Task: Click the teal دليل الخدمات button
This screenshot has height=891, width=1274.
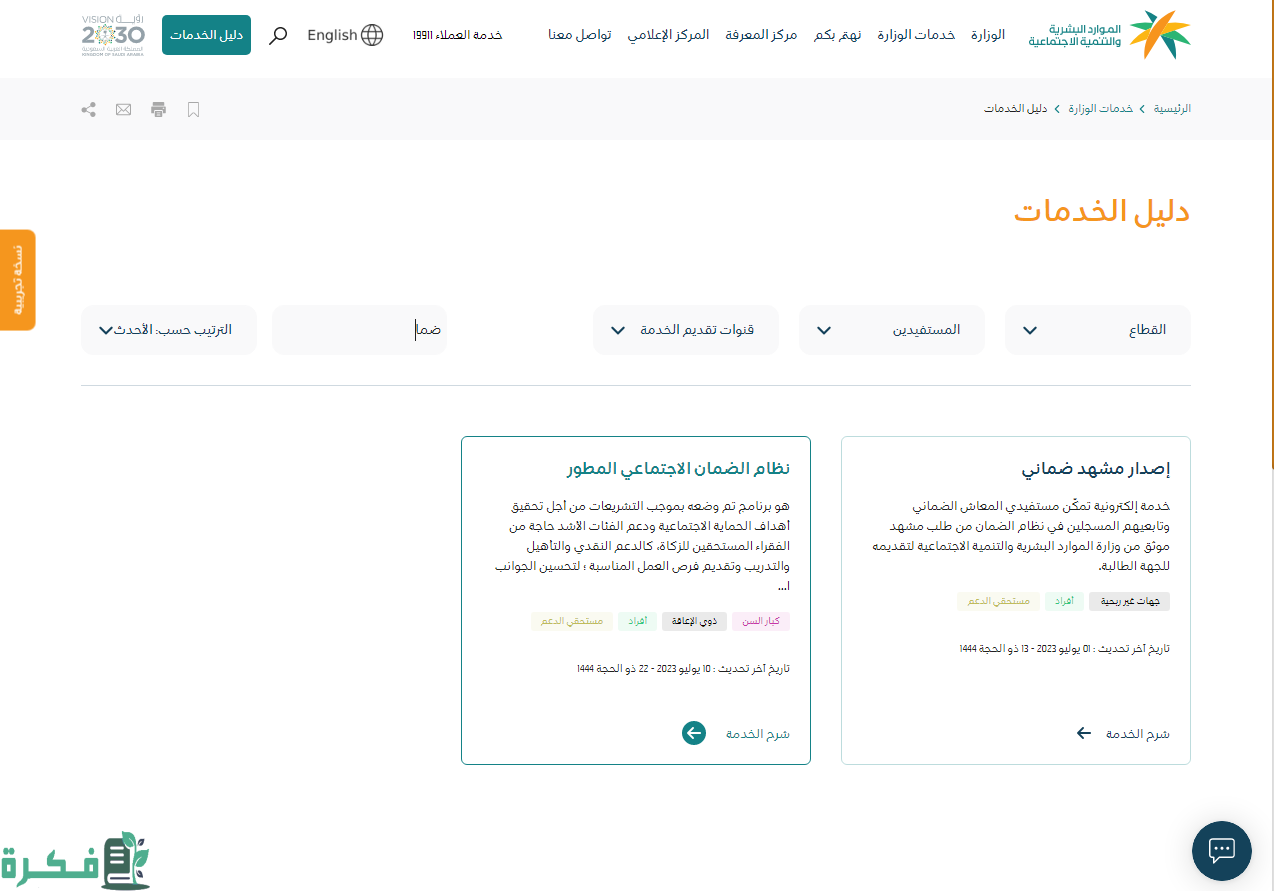Action: pyautogui.click(x=206, y=35)
